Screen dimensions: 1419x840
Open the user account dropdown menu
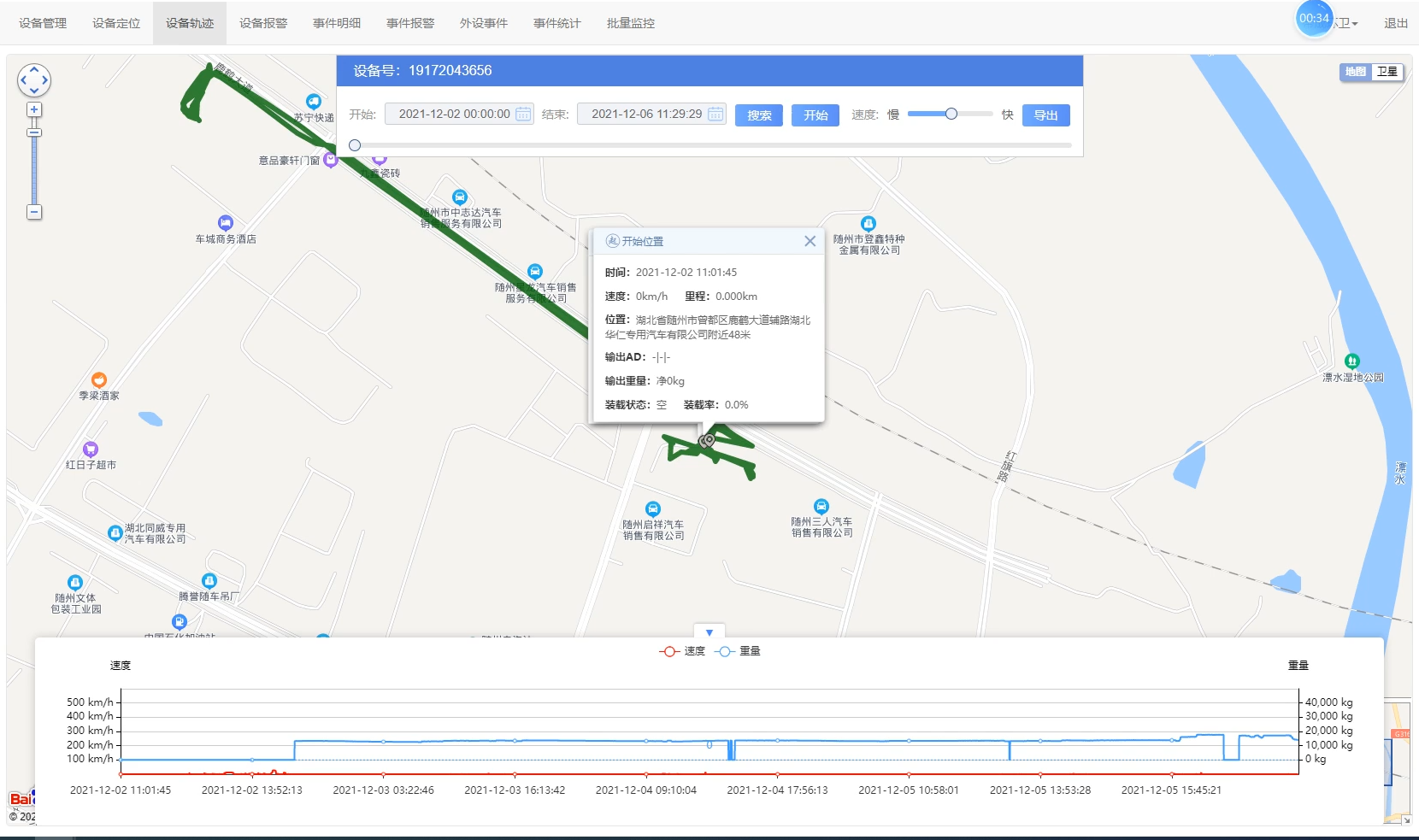pos(1347,24)
